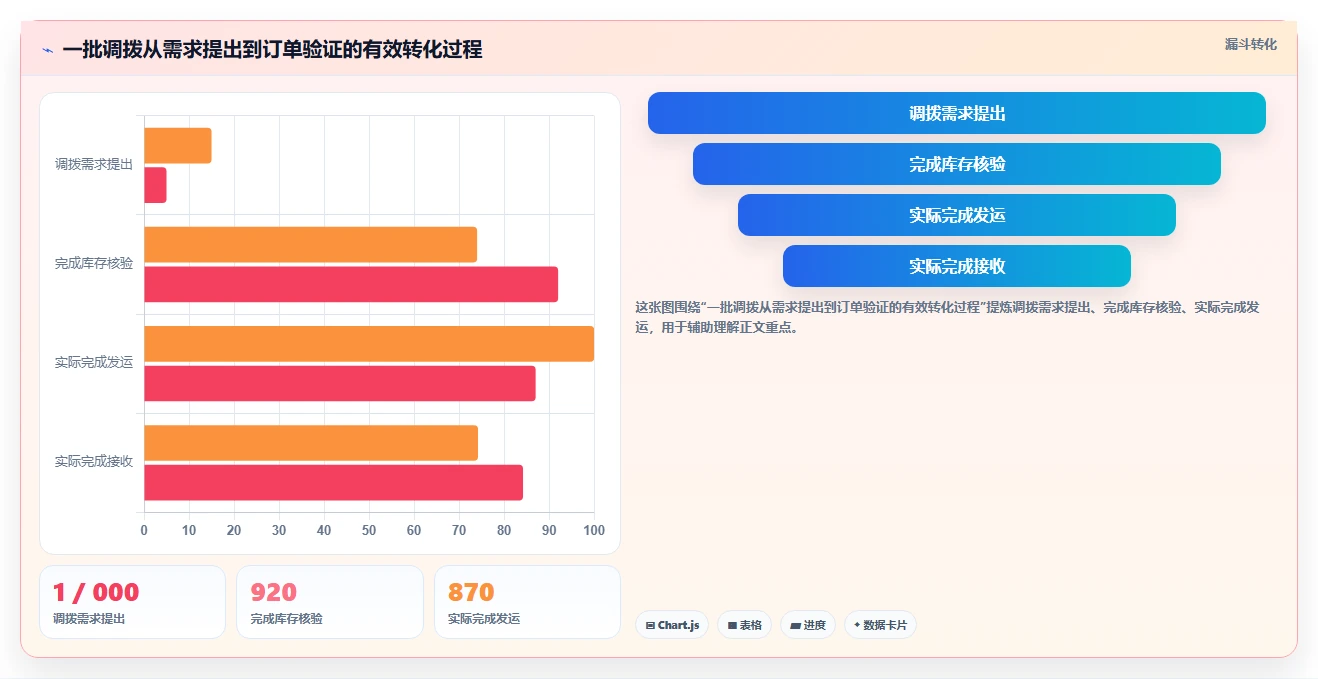Click the y-axis label 实际完成接收
Screen dimensions: 1318x679
pyautogui.click(x=94, y=462)
